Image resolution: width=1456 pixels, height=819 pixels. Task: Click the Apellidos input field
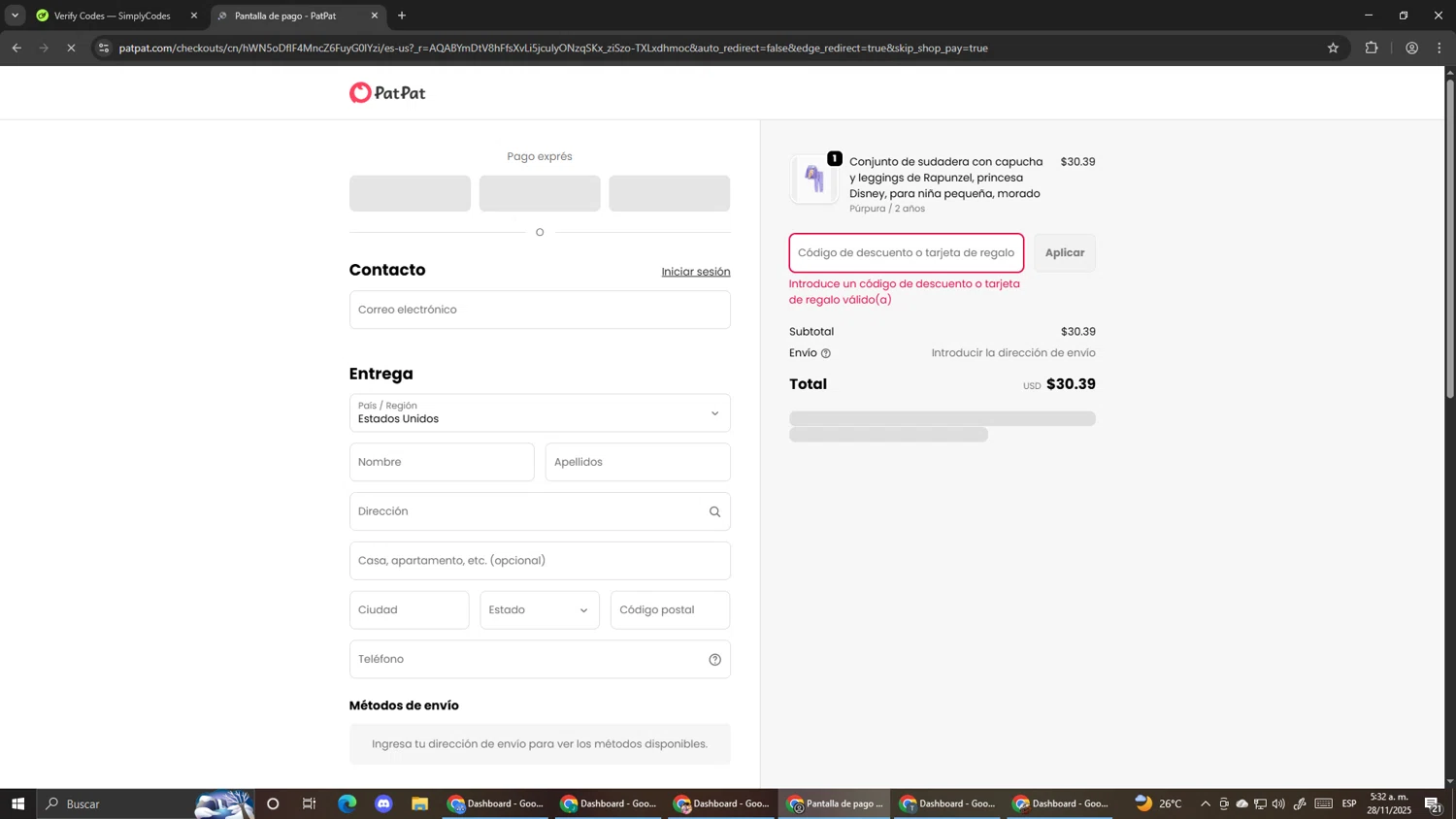[x=638, y=462]
